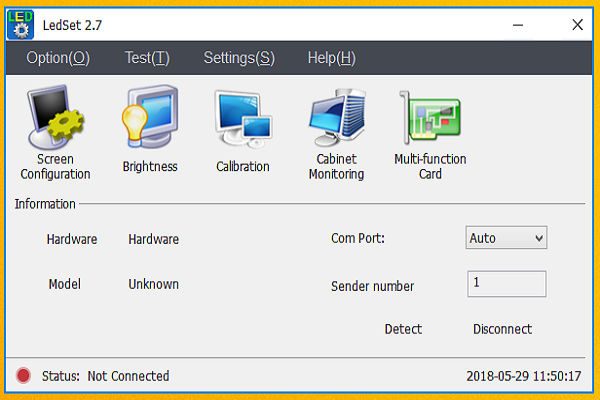Launch the Calibration tool
This screenshot has width=600, height=400.
coord(243,131)
